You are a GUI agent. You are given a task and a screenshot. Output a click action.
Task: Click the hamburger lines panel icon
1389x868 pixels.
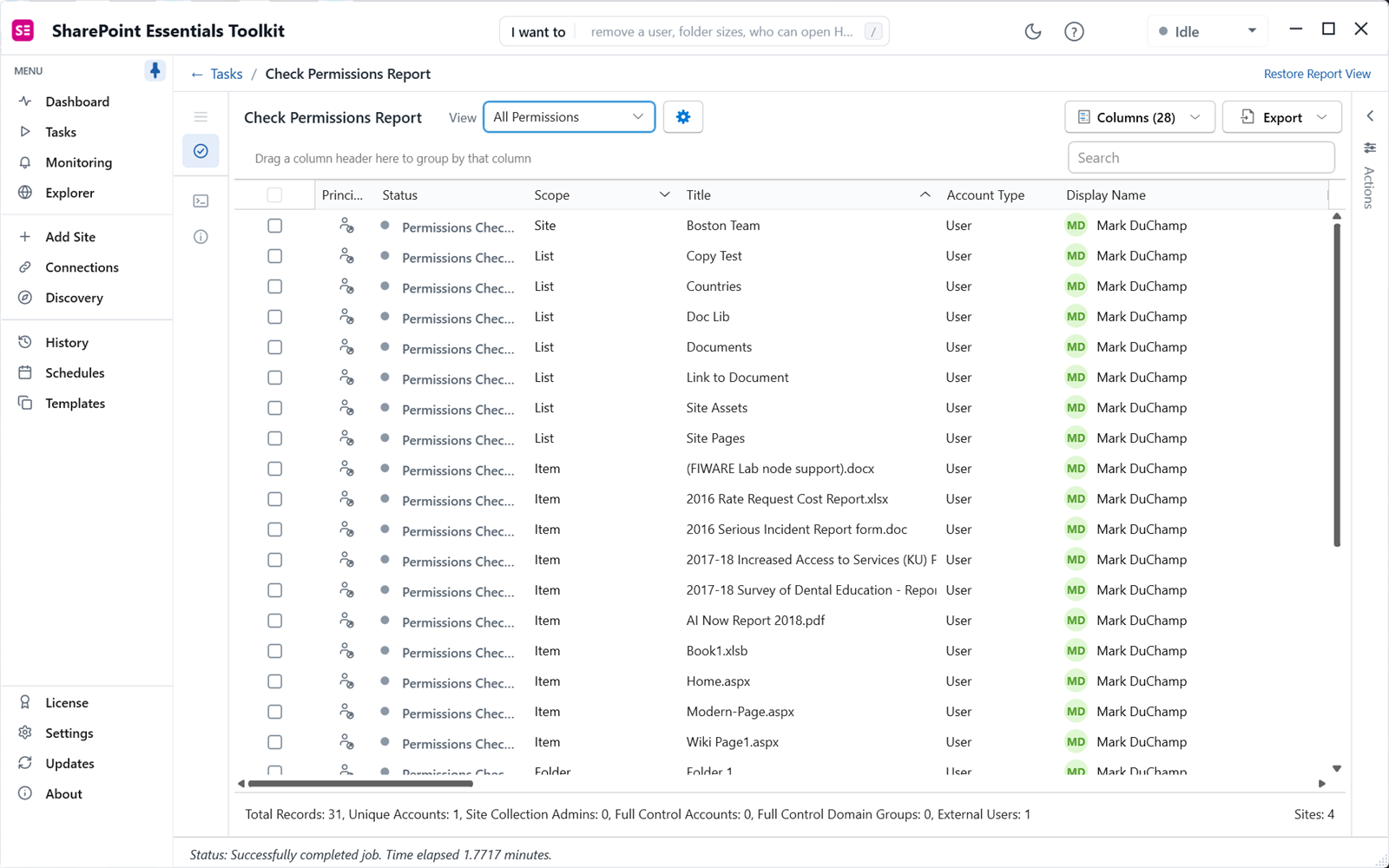coord(201,116)
